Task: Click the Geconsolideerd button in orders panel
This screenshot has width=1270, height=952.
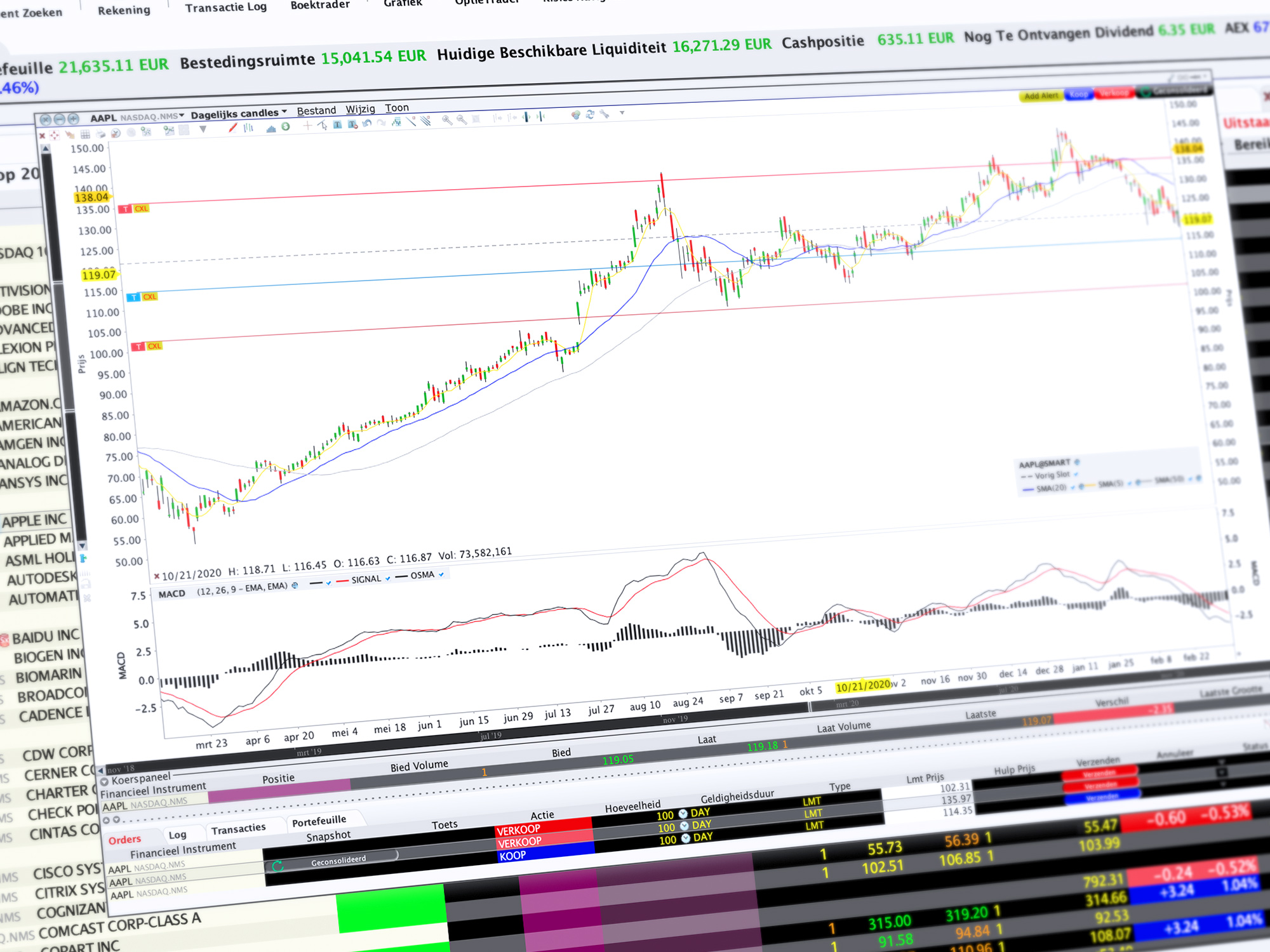Action: pyautogui.click(x=331, y=862)
